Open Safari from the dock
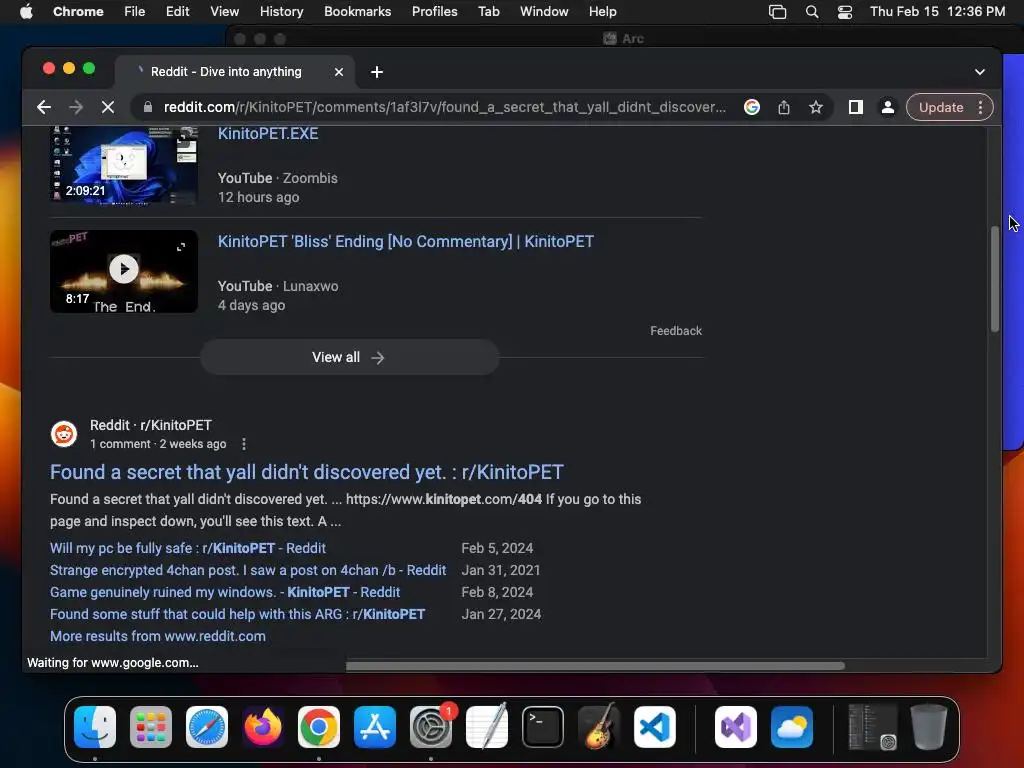The image size is (1024, 768). coord(207,727)
